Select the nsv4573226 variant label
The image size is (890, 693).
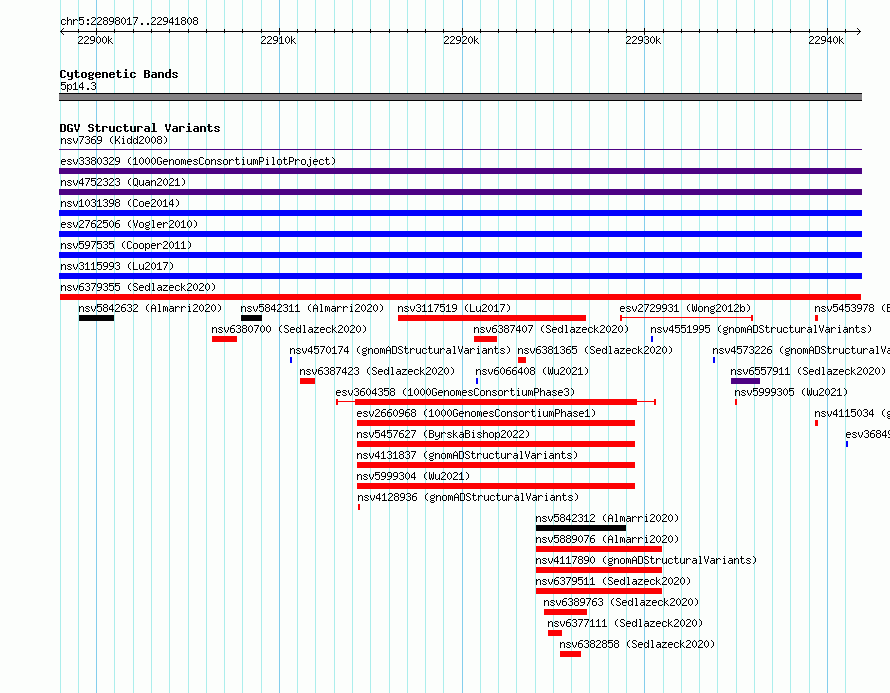click(x=801, y=350)
